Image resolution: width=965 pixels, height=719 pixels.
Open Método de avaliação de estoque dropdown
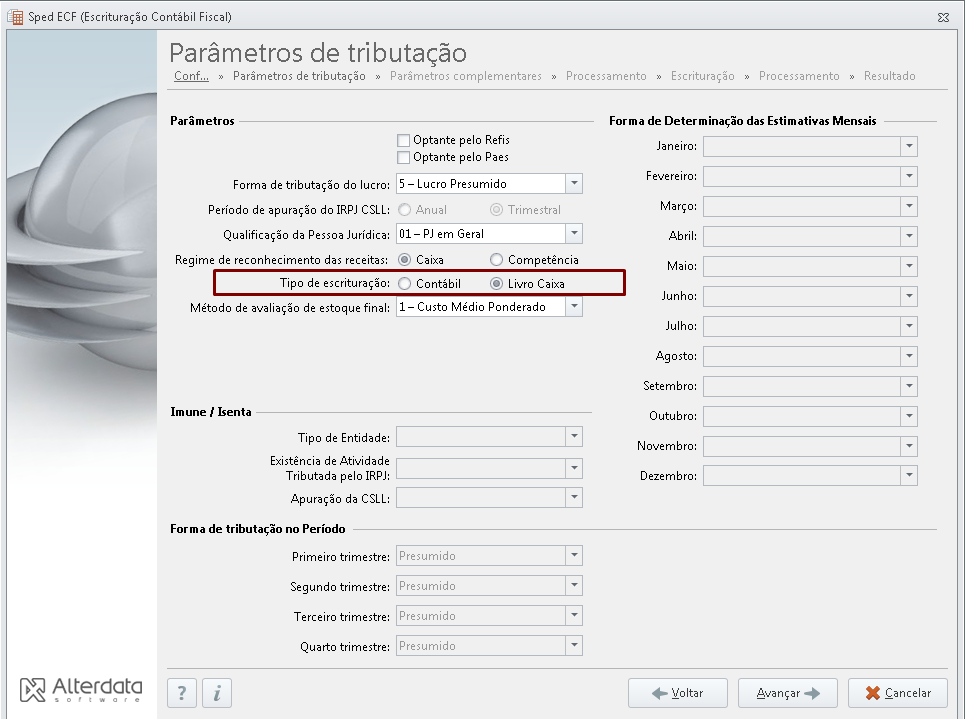click(x=574, y=307)
